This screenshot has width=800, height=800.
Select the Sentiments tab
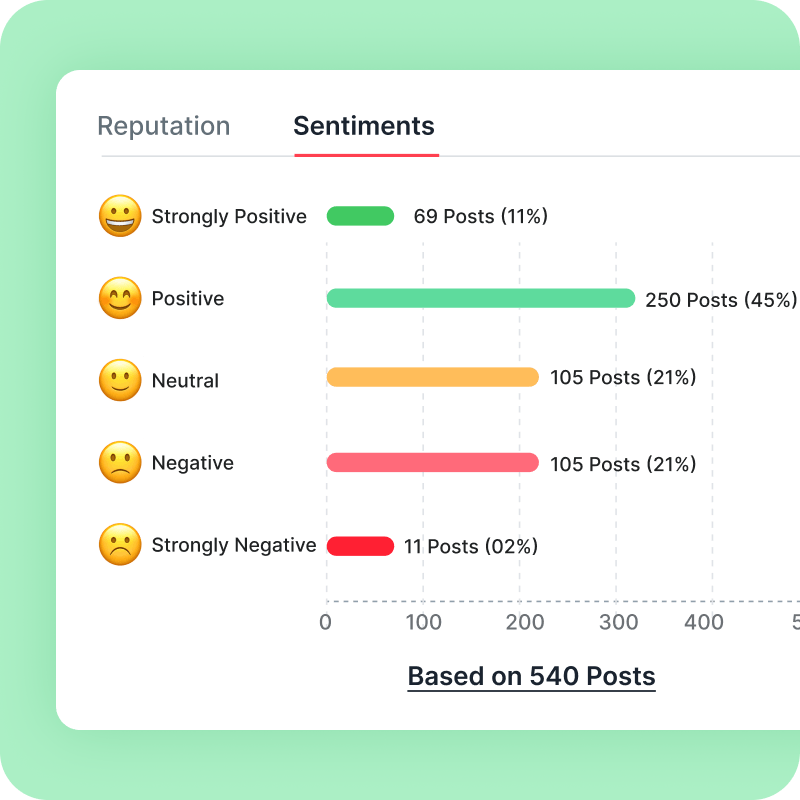pyautogui.click(x=364, y=126)
